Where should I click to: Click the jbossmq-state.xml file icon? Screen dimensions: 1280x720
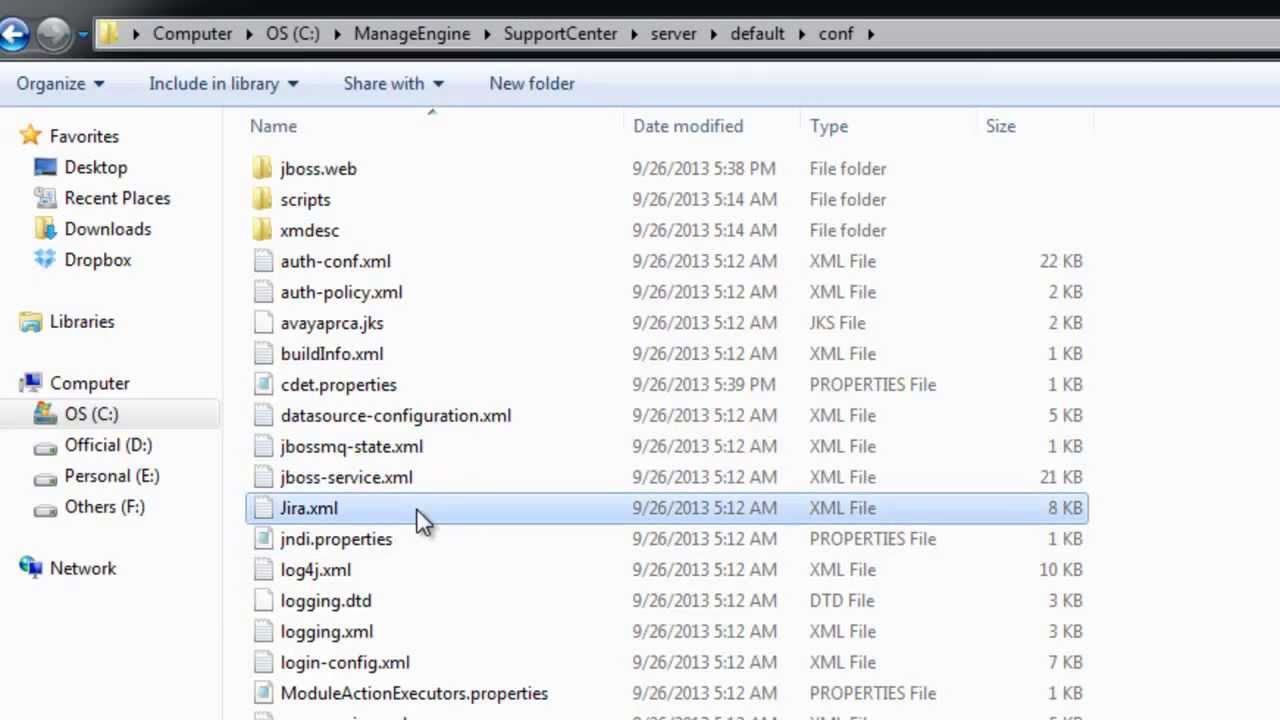(x=262, y=446)
